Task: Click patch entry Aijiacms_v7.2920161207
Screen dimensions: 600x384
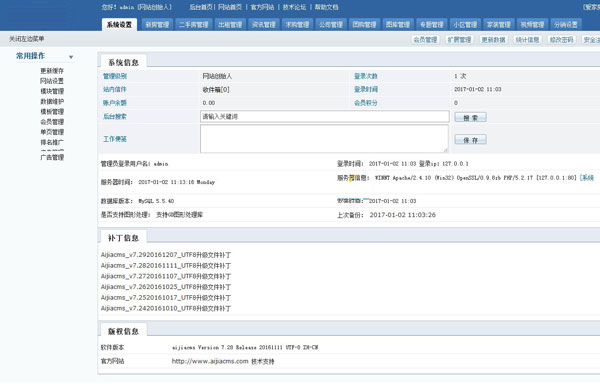Action: [x=166, y=255]
